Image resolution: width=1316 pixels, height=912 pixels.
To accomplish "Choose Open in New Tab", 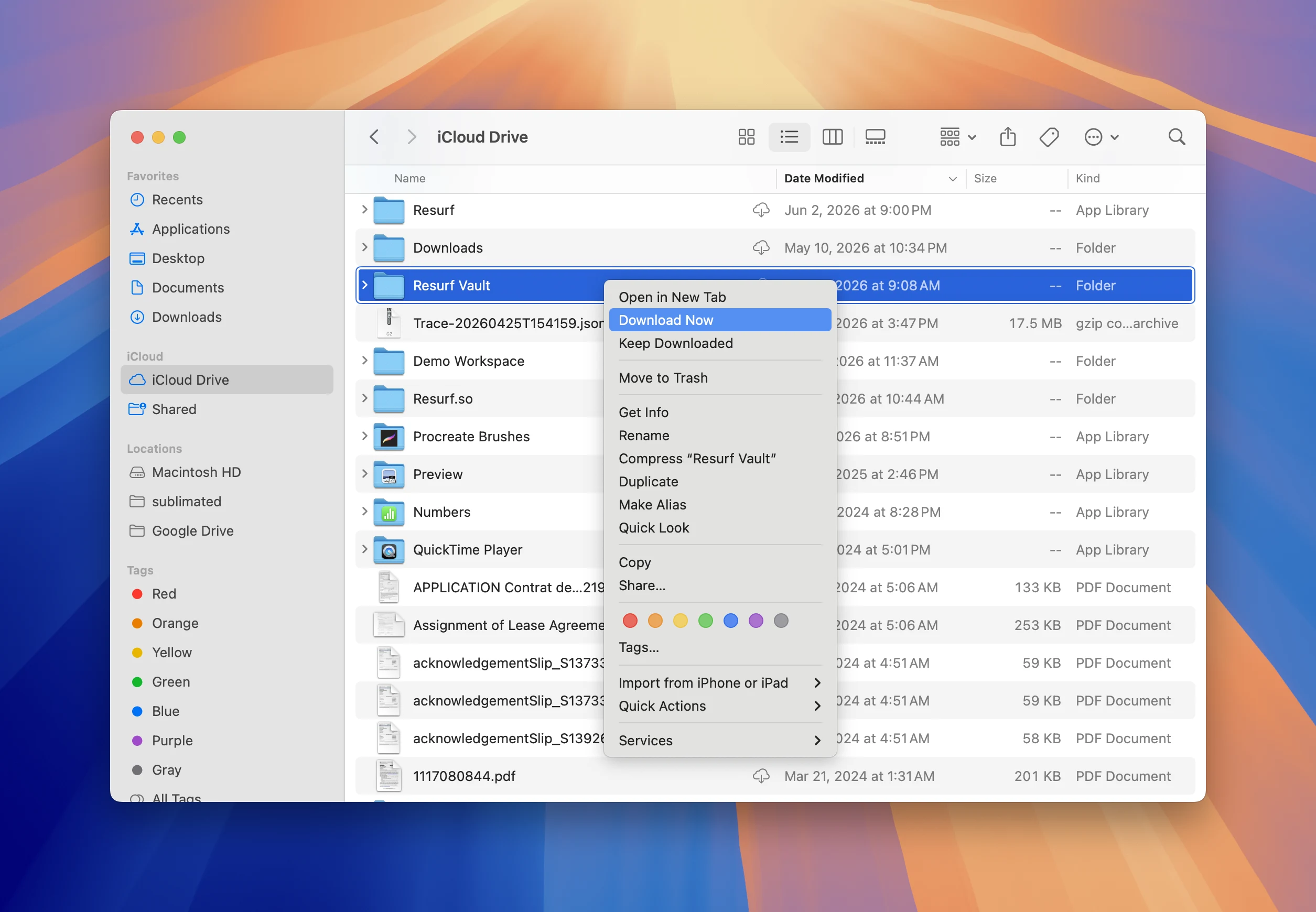I will pyautogui.click(x=720, y=297).
